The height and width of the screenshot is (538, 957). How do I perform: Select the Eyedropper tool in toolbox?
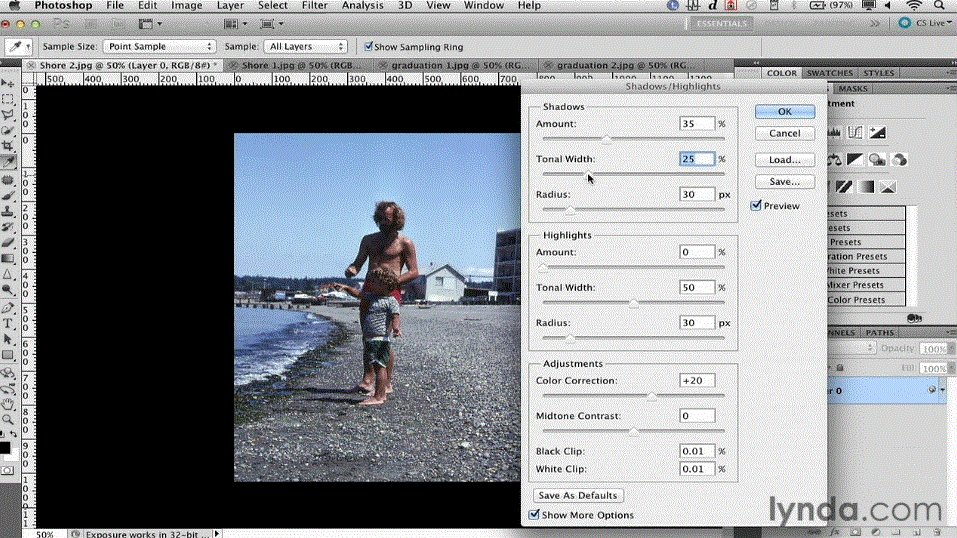[x=8, y=162]
